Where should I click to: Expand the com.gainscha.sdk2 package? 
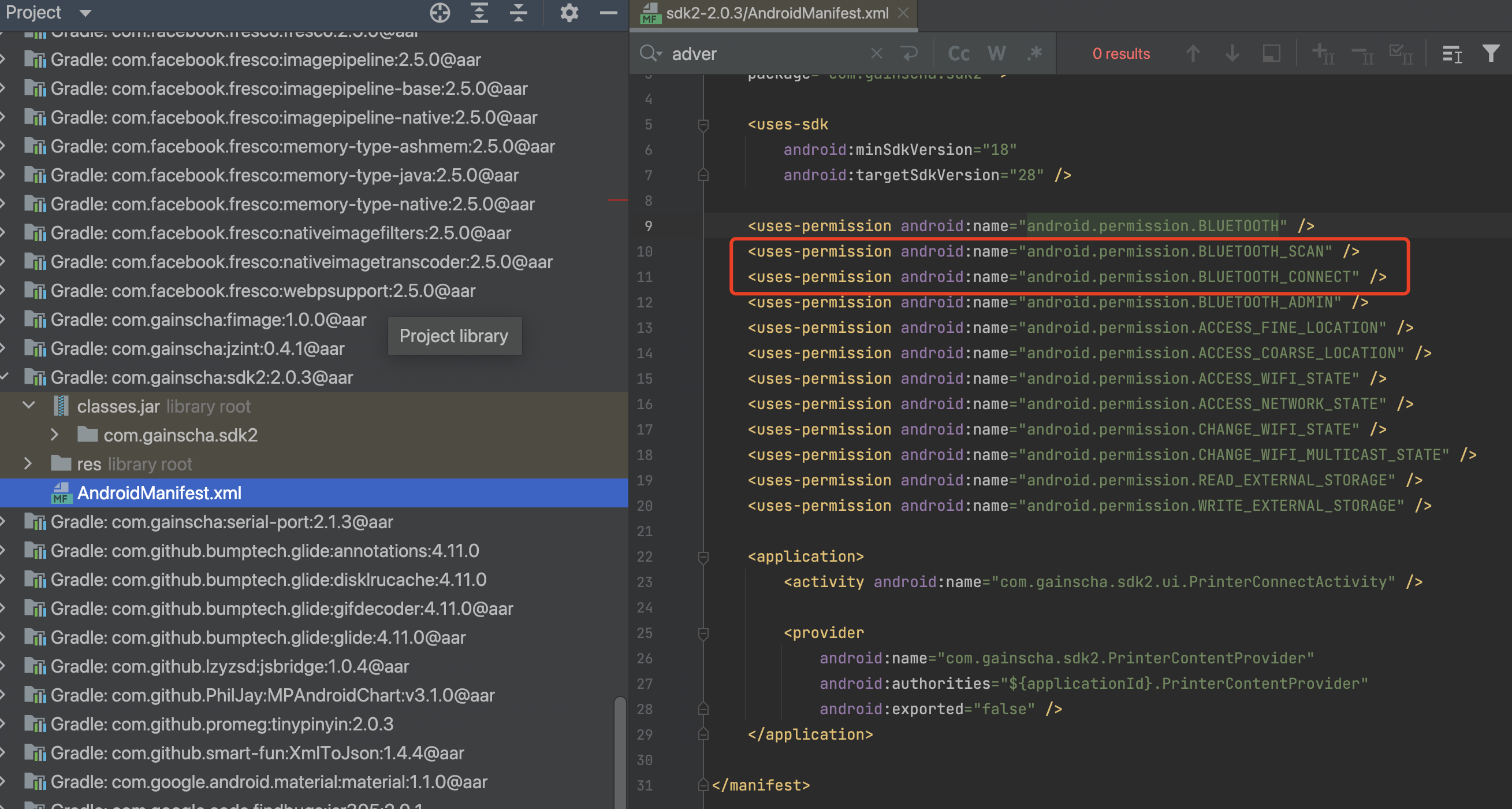pyautogui.click(x=55, y=435)
